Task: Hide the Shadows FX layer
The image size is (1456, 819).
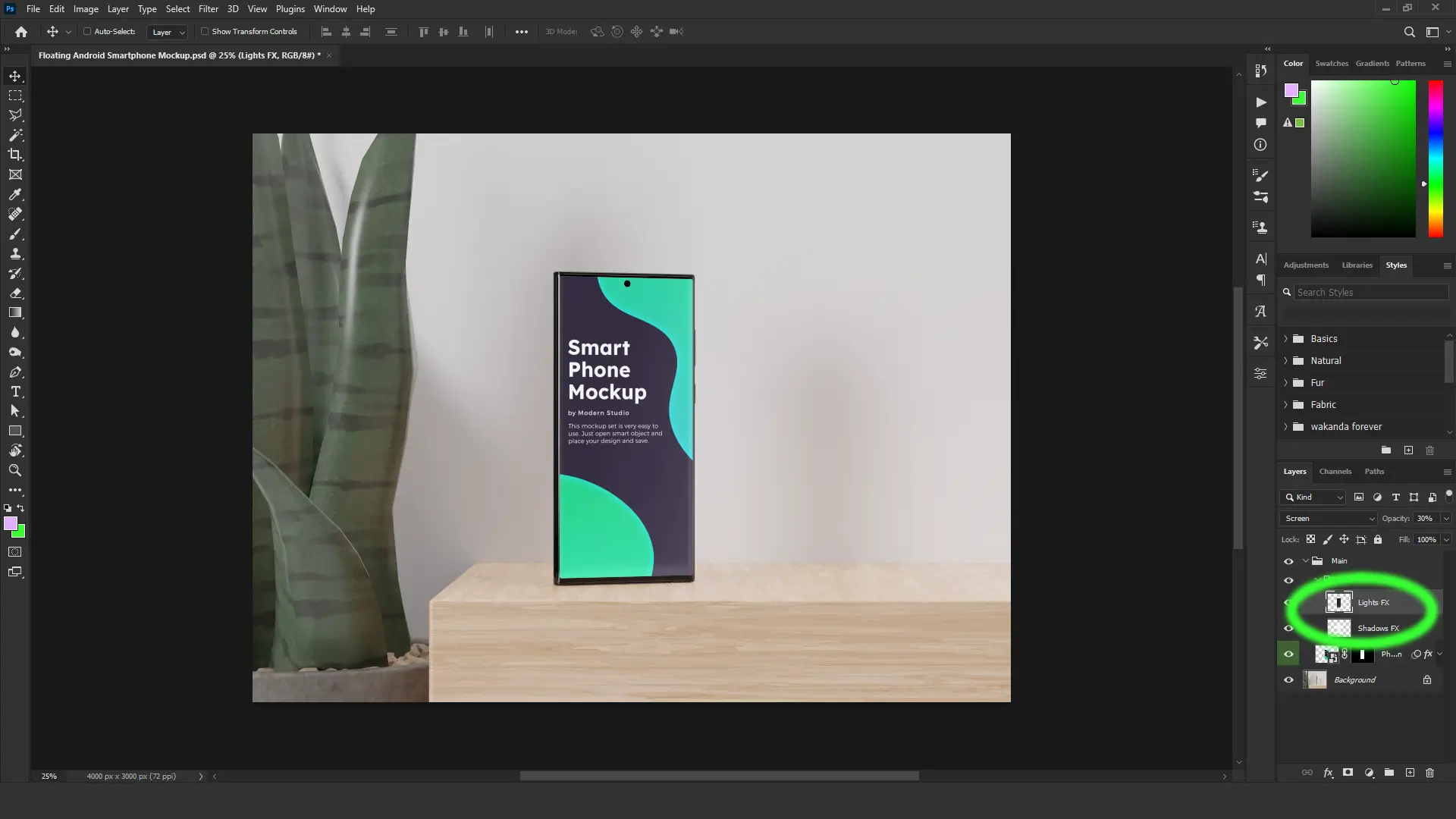Action: (1288, 629)
